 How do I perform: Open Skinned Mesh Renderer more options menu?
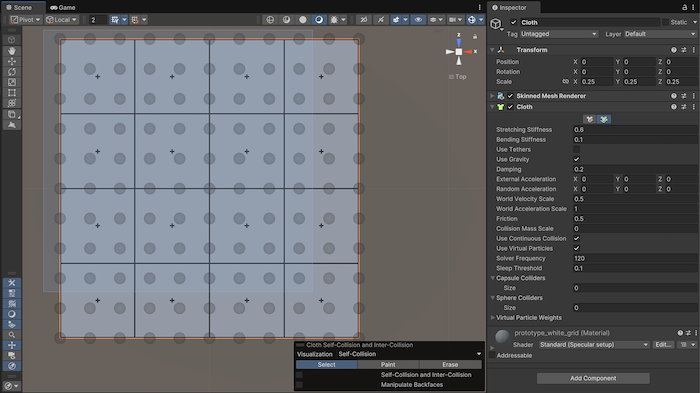pos(693,96)
